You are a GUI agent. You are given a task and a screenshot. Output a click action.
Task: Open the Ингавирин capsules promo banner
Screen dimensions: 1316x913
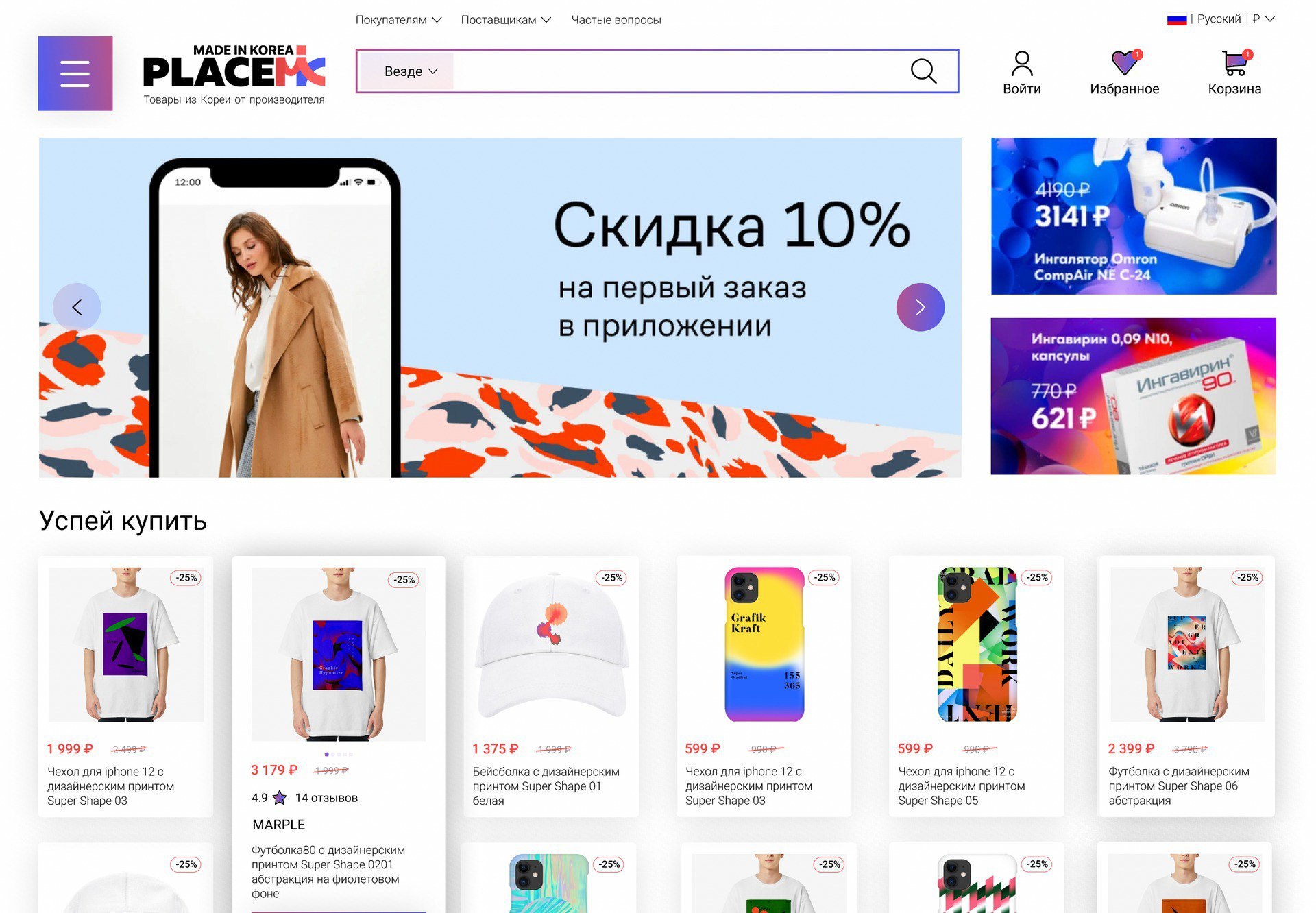pos(1133,395)
